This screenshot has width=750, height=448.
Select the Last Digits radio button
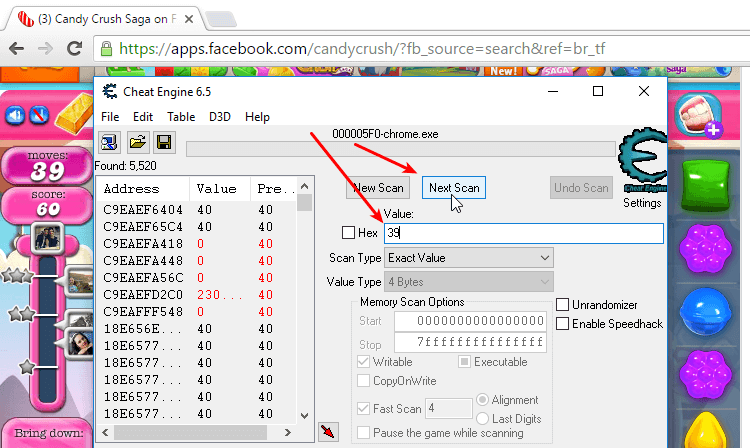tap(483, 418)
